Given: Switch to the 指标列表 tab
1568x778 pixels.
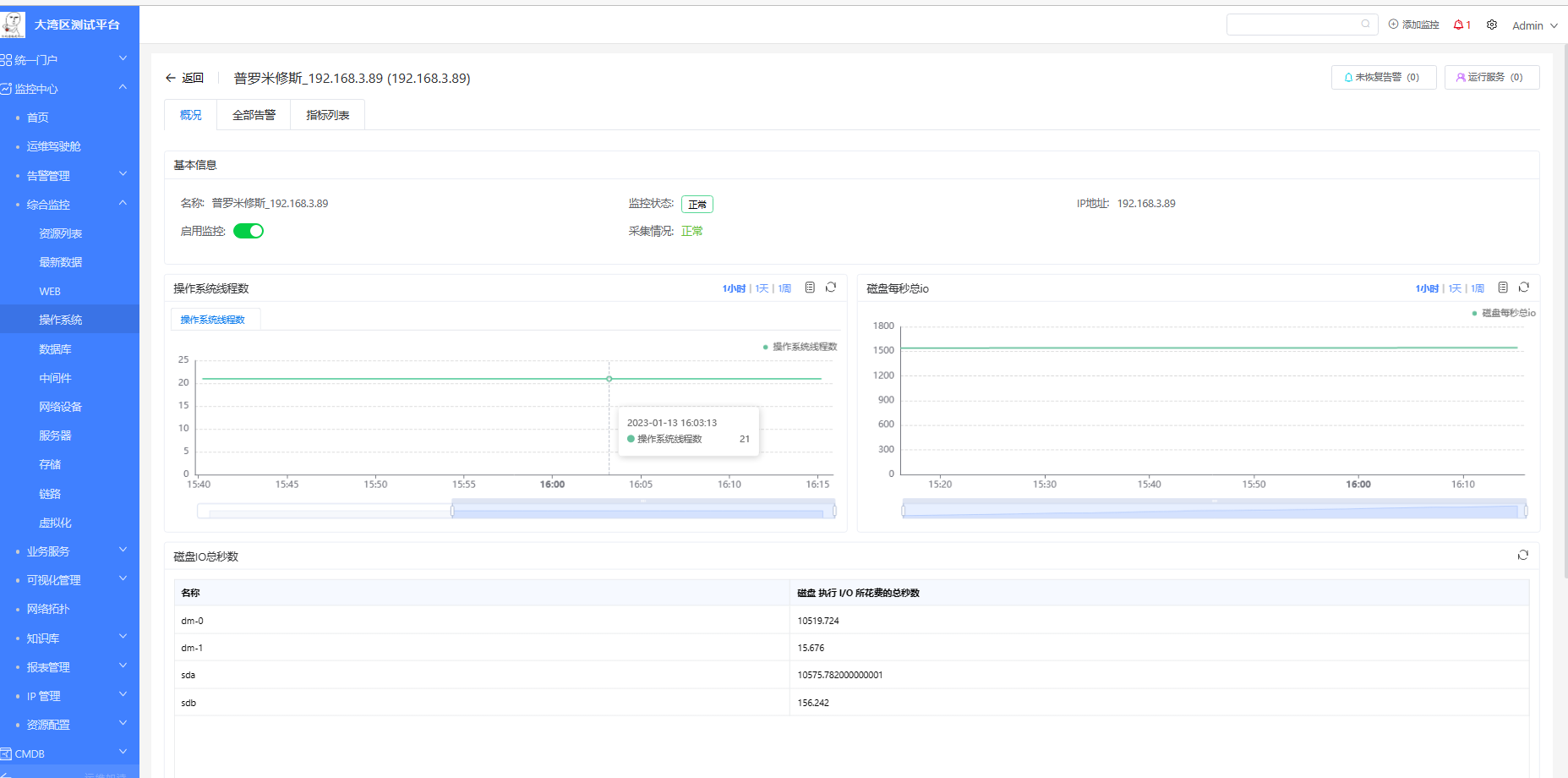Looking at the screenshot, I should (328, 115).
